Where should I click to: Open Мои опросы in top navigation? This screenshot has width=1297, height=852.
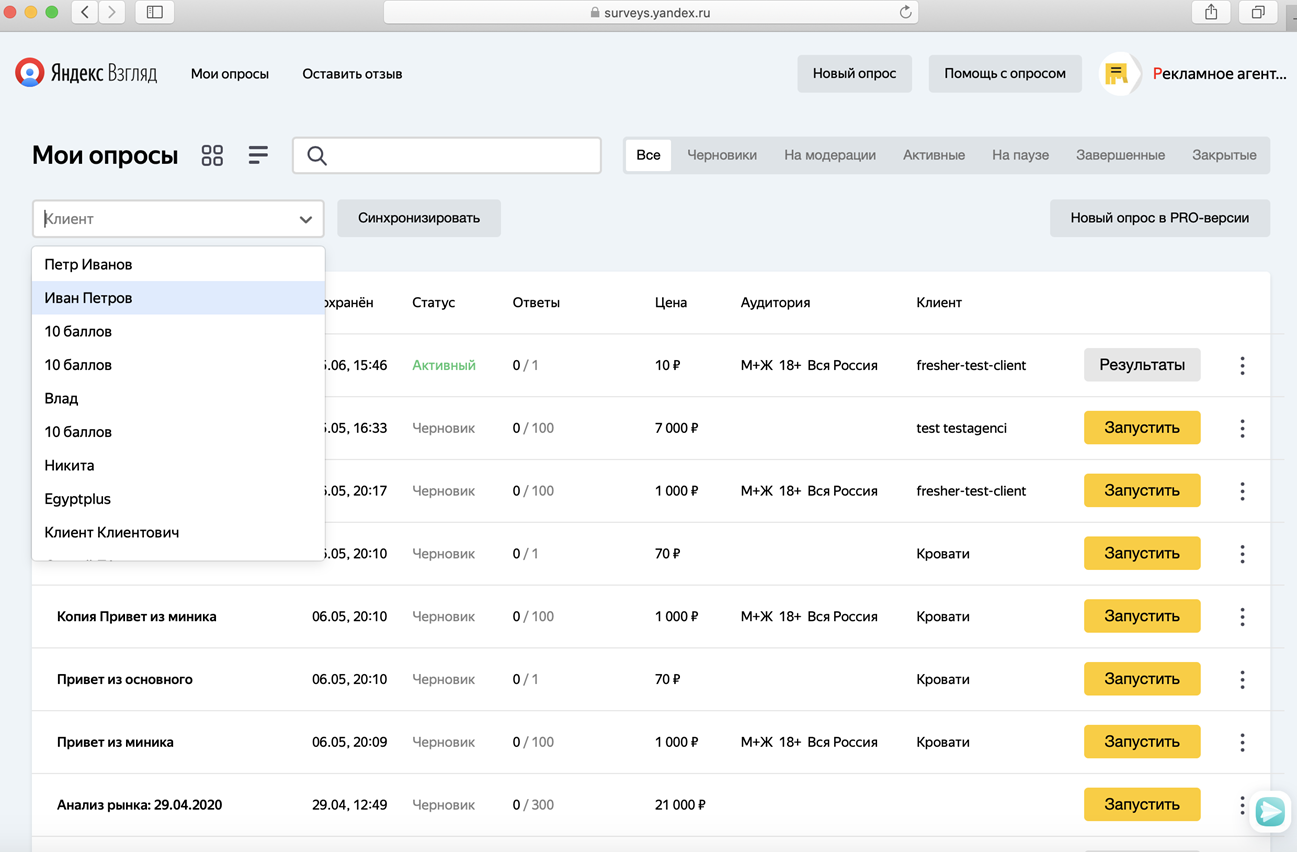coord(230,74)
